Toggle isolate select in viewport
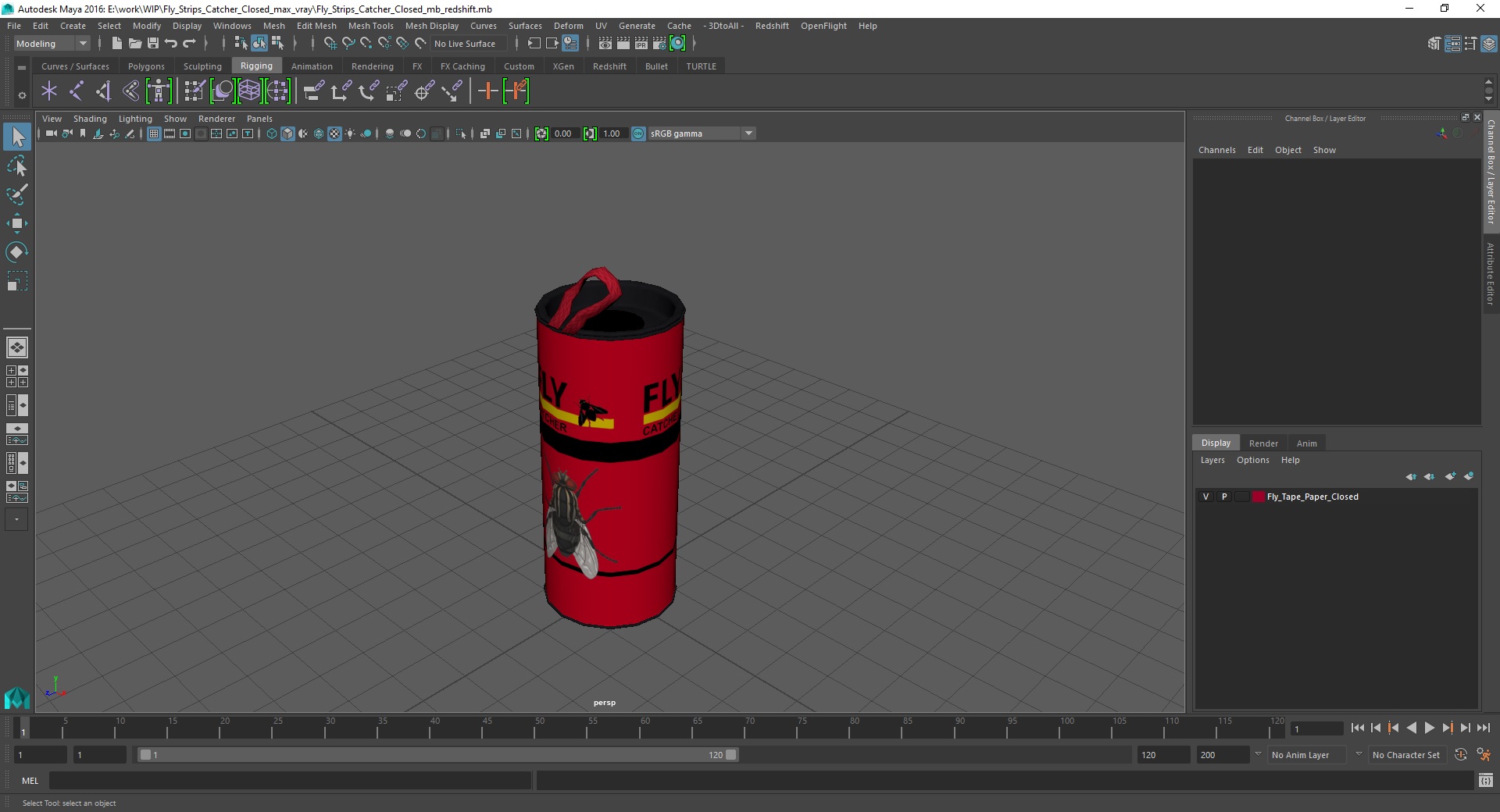The width and height of the screenshot is (1500, 812). tap(461, 134)
